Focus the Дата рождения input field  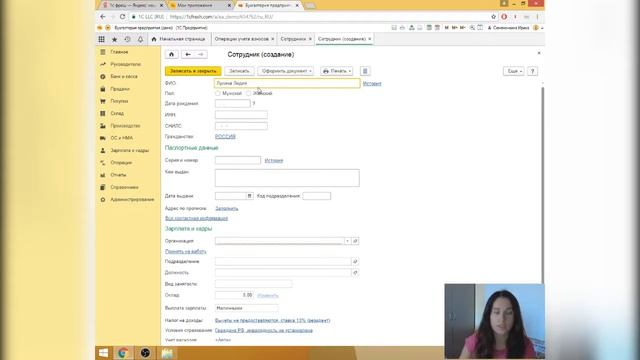pos(233,104)
